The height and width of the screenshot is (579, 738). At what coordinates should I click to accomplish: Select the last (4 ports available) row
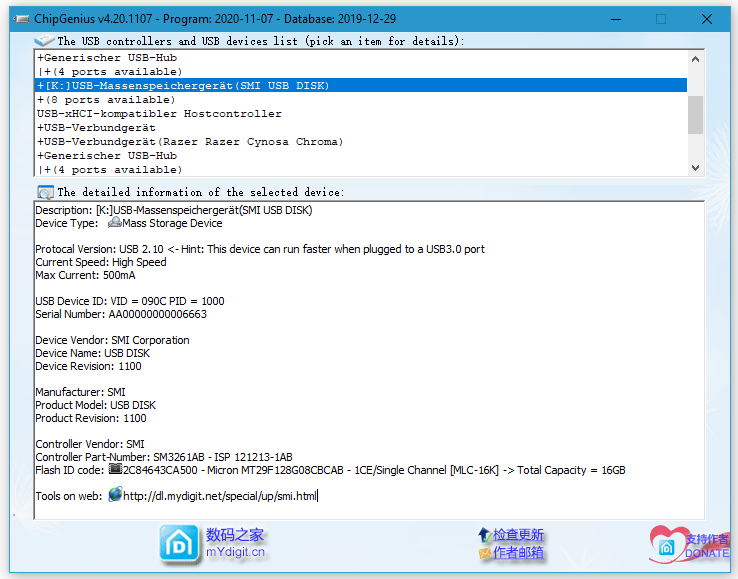(361, 169)
